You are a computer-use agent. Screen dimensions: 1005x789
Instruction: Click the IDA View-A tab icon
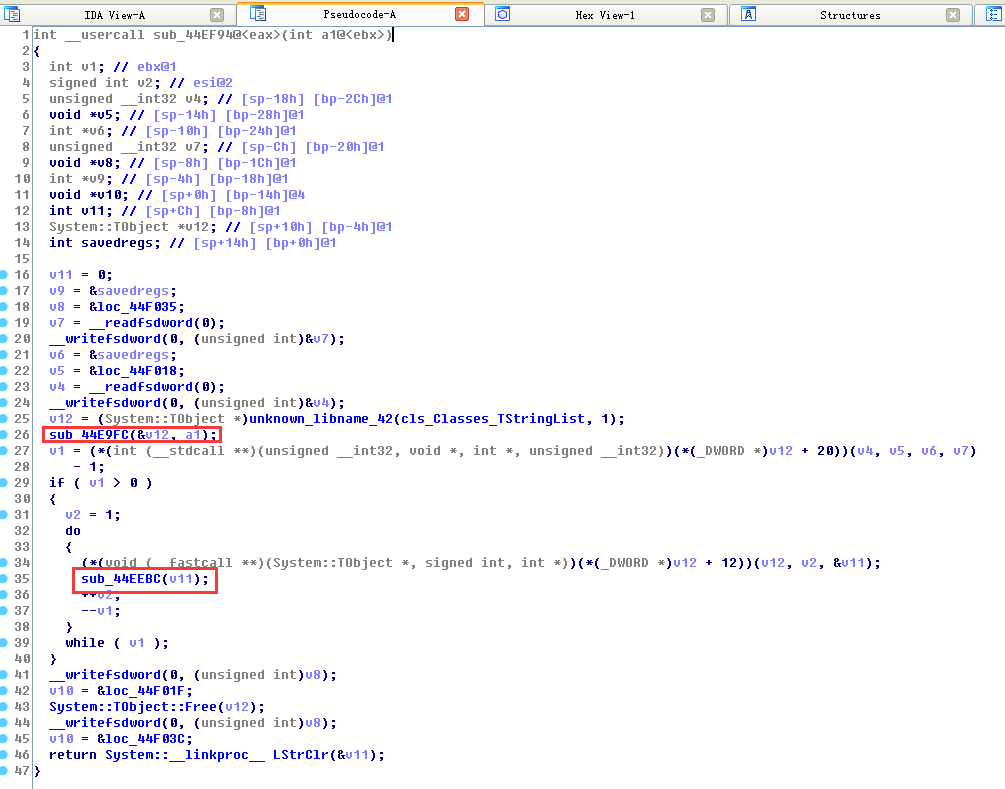pyautogui.click(x=12, y=14)
